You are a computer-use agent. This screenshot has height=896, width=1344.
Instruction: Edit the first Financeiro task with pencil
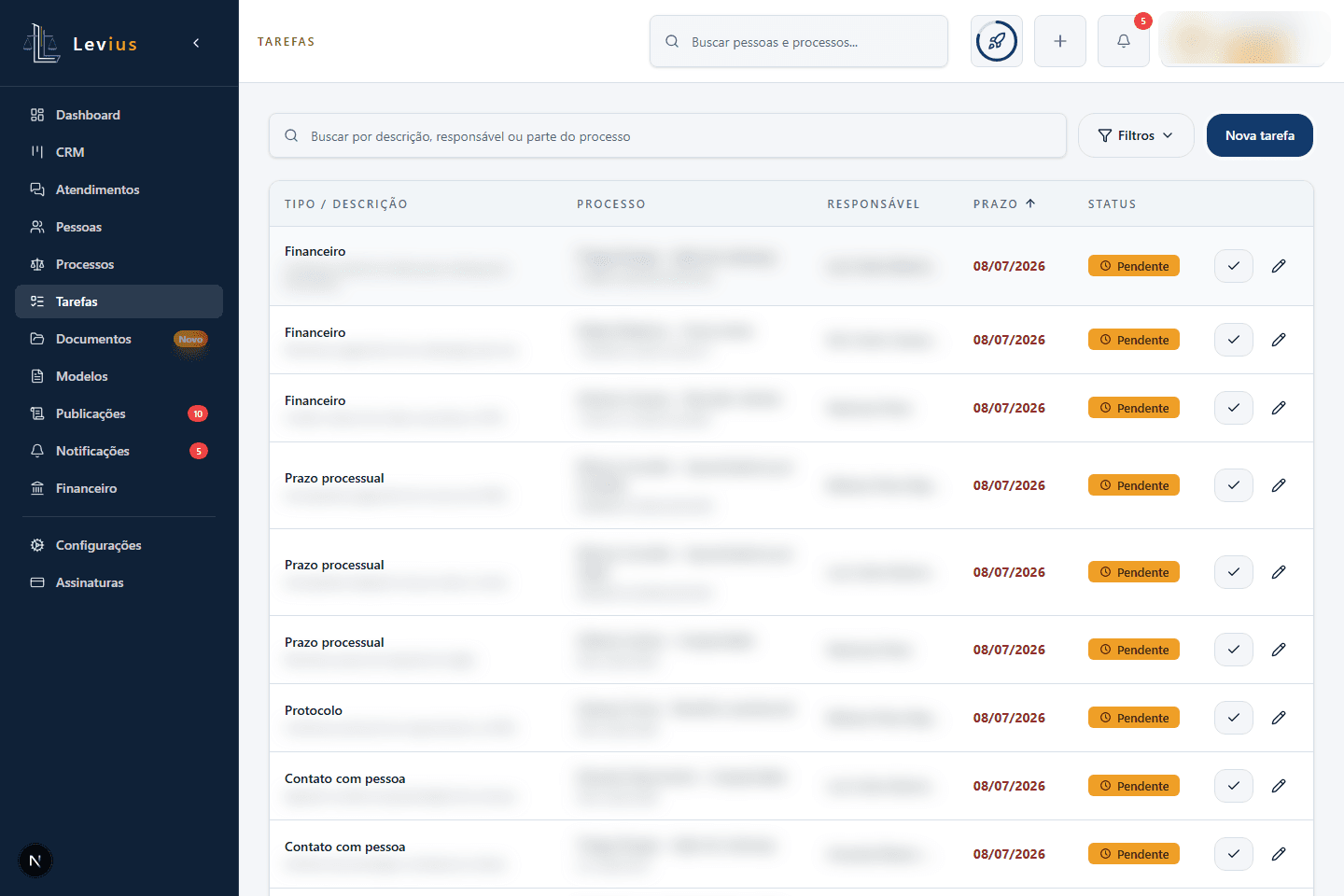[x=1279, y=266]
